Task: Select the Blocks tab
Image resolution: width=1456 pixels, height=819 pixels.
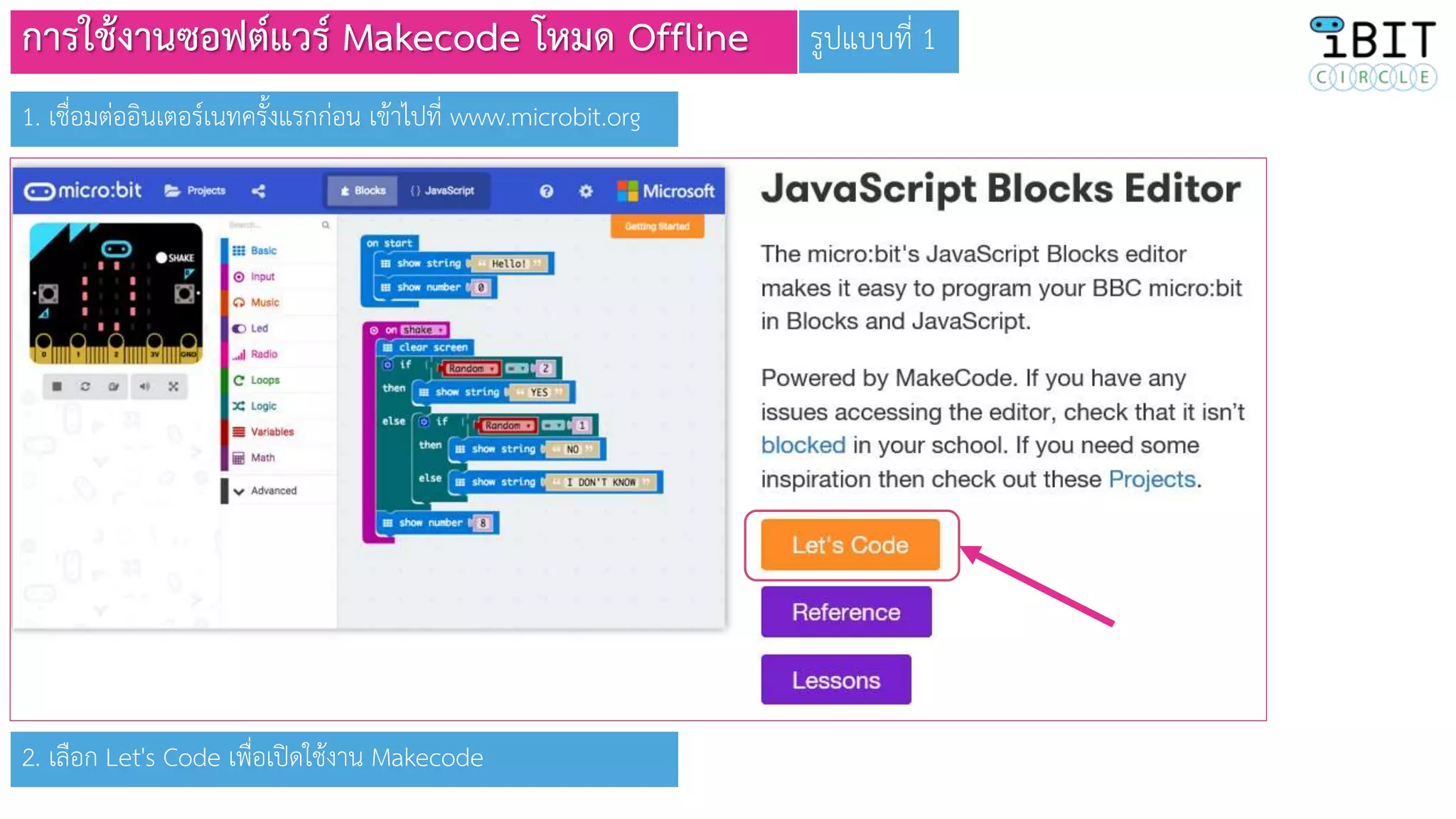Action: [363, 191]
